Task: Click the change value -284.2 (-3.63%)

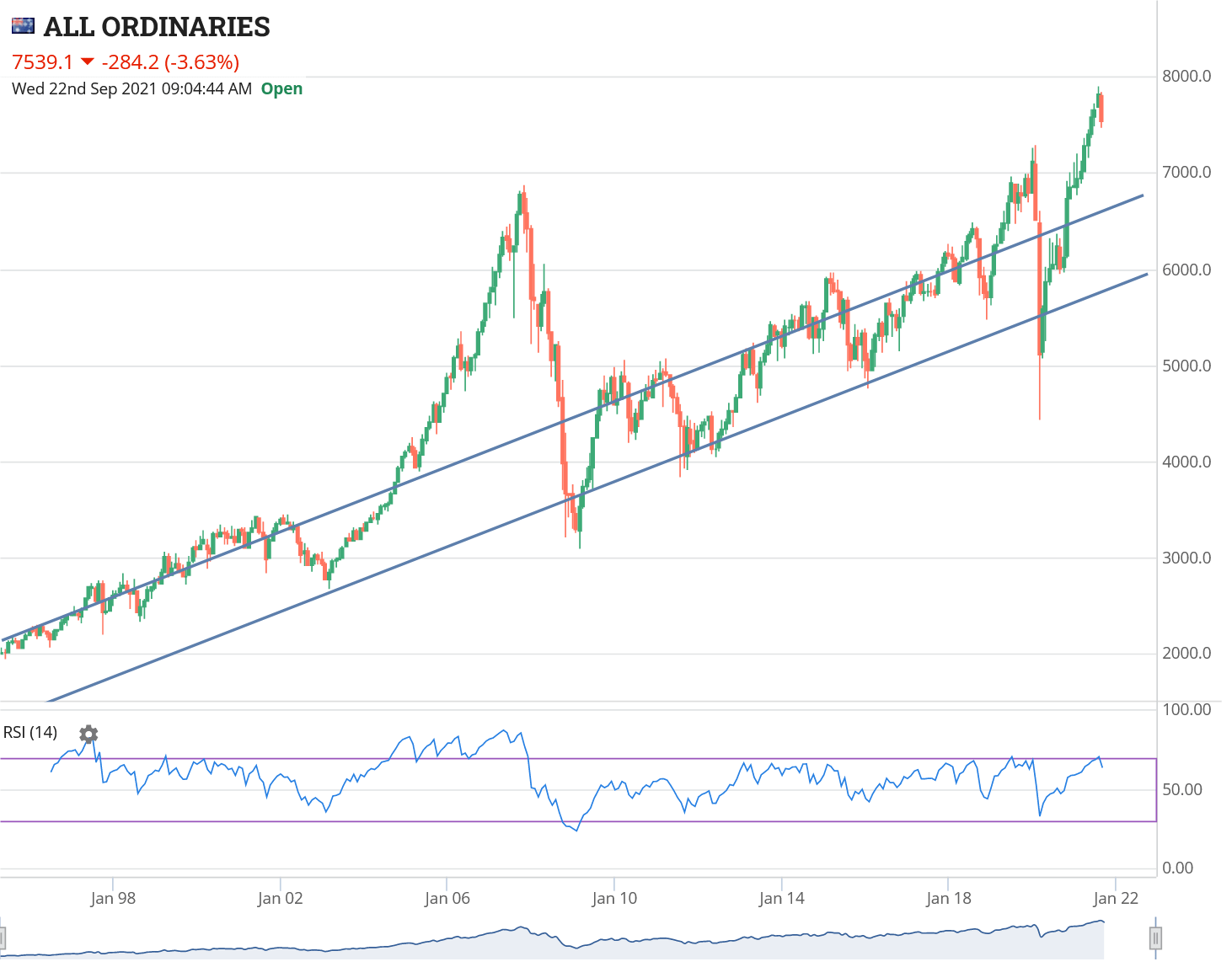Action: (x=170, y=62)
